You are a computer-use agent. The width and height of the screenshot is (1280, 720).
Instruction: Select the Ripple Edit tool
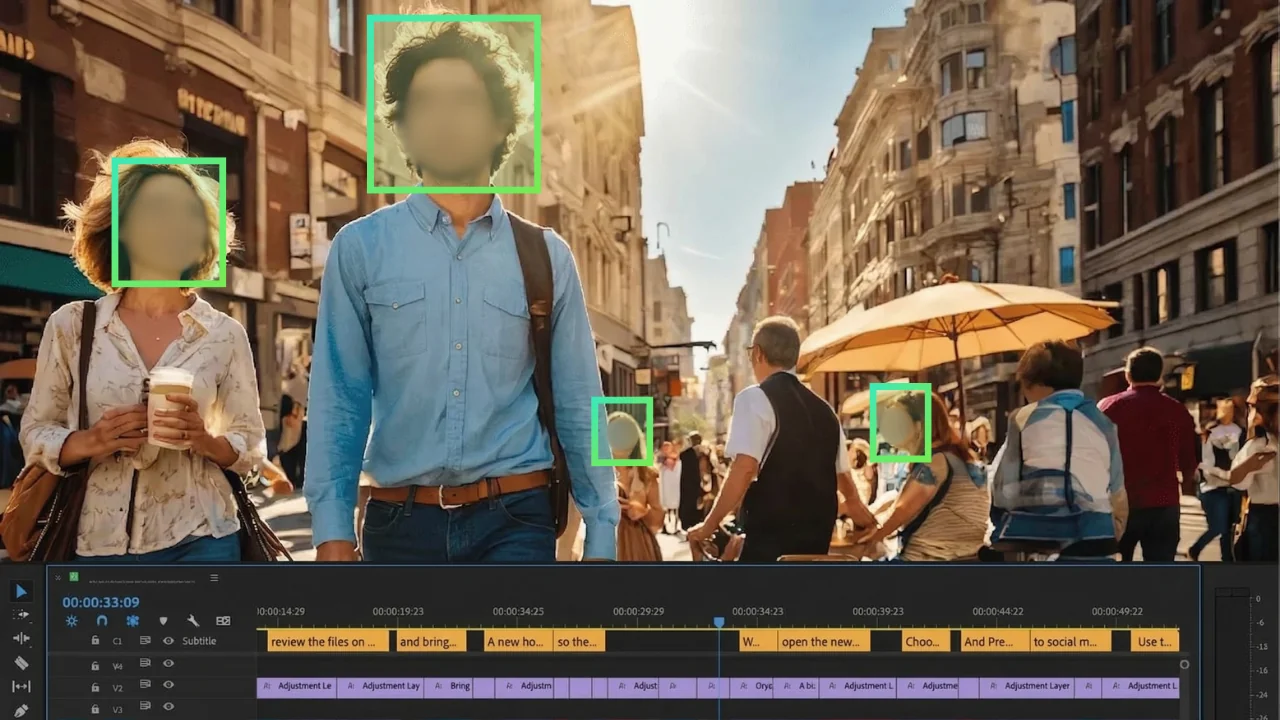(x=21, y=638)
